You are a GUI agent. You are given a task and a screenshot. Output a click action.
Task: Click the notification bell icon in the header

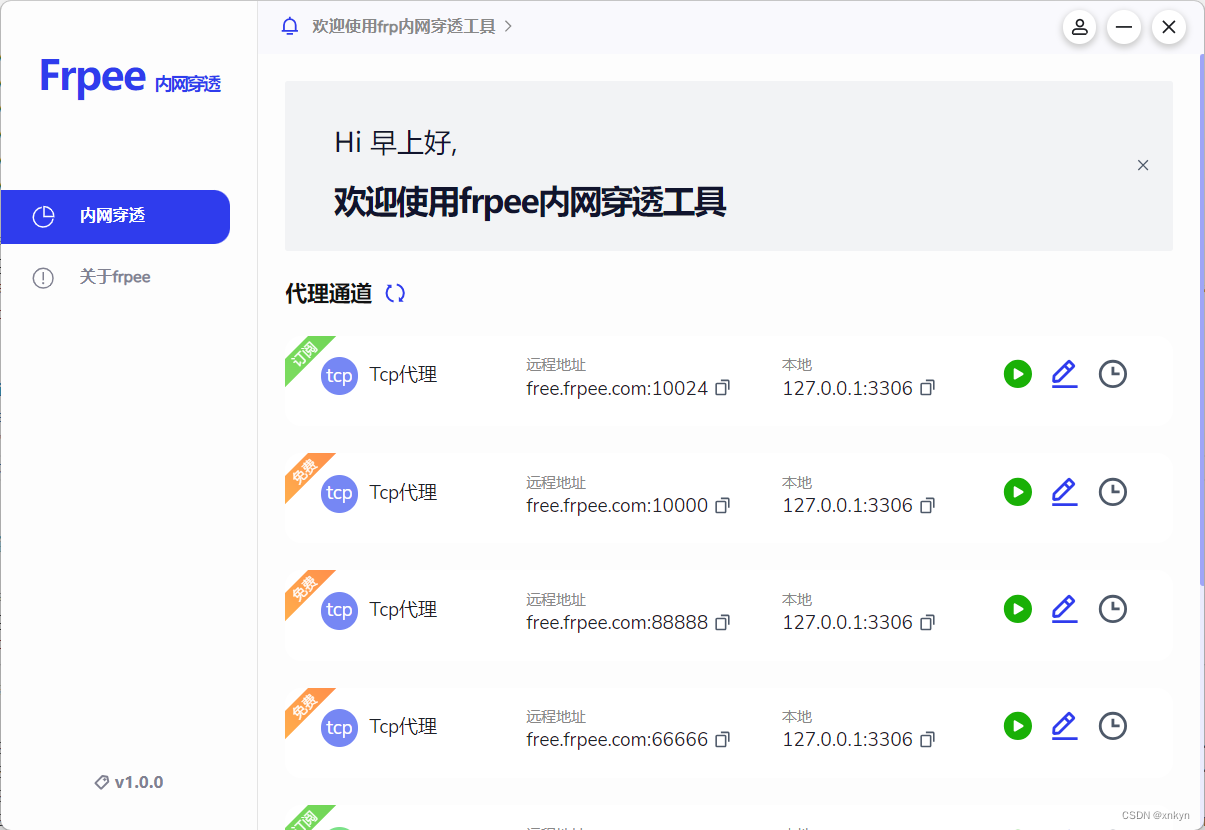coord(289,26)
